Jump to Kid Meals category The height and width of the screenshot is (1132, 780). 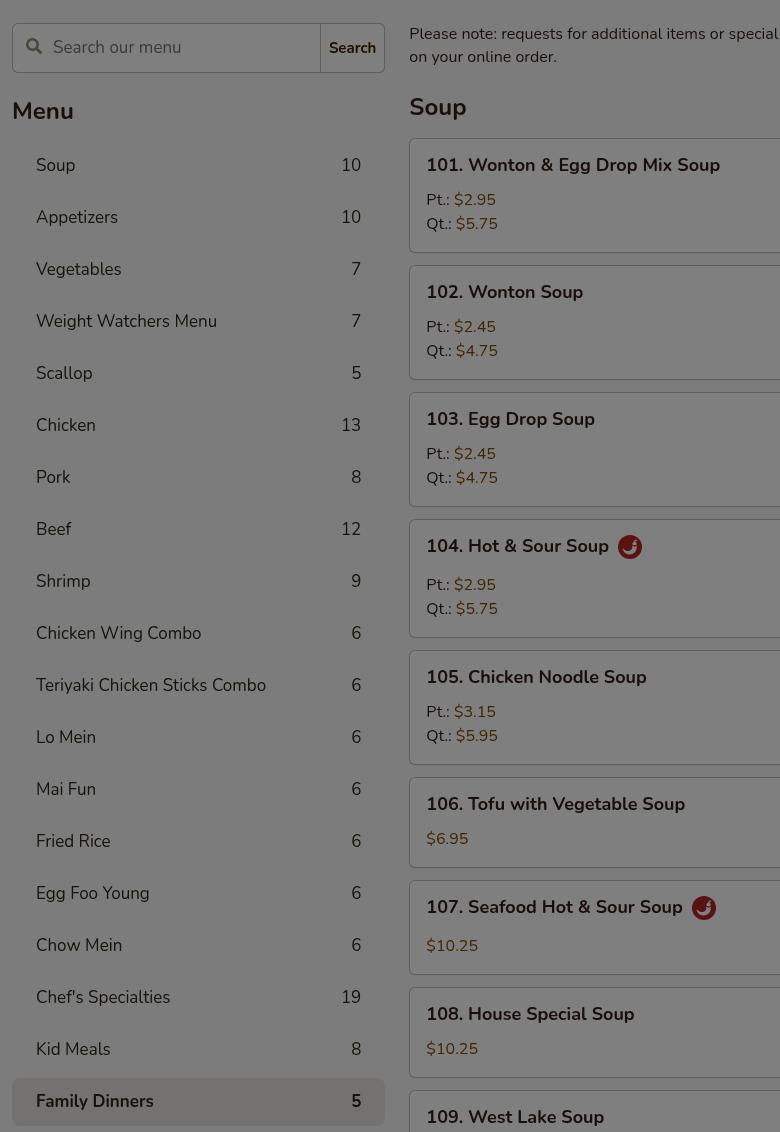[198, 1049]
